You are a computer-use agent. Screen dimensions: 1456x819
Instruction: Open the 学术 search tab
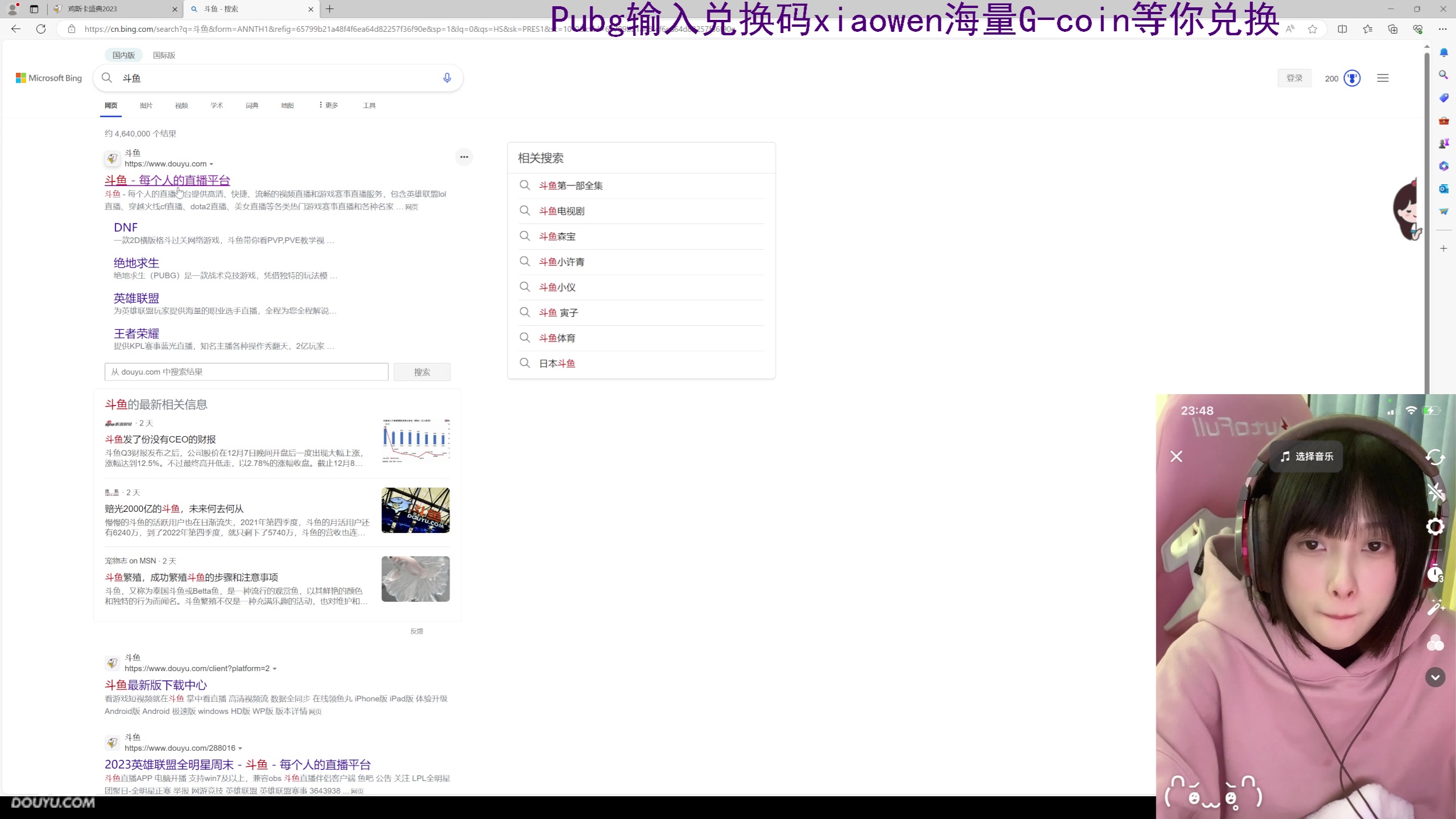click(x=217, y=106)
